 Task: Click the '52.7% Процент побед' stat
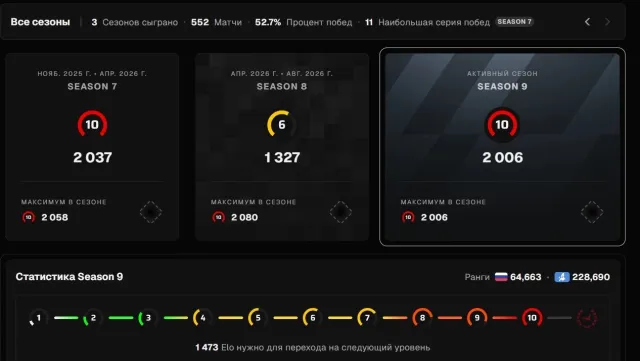click(303, 22)
